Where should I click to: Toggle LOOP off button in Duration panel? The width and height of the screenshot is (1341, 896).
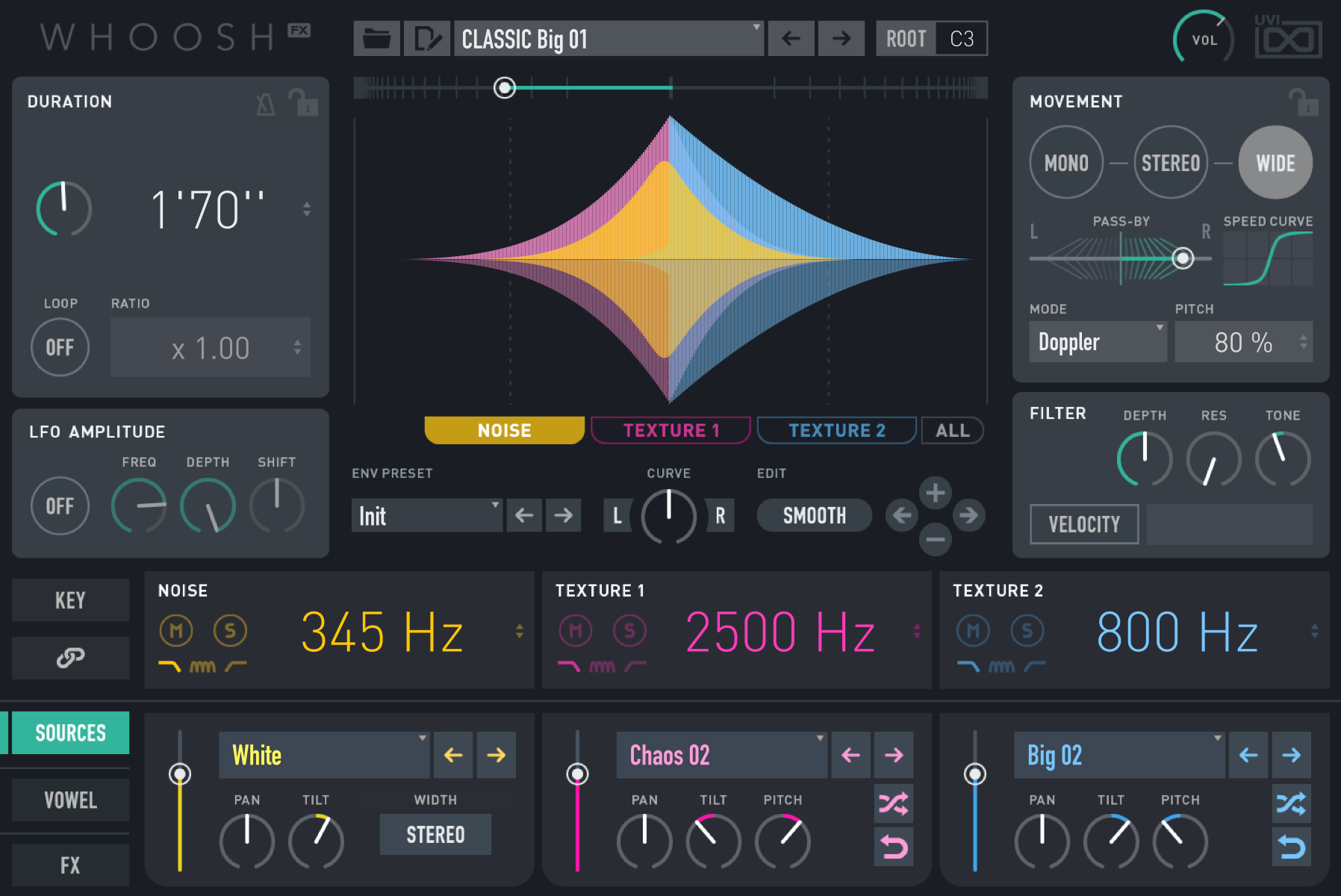60,346
